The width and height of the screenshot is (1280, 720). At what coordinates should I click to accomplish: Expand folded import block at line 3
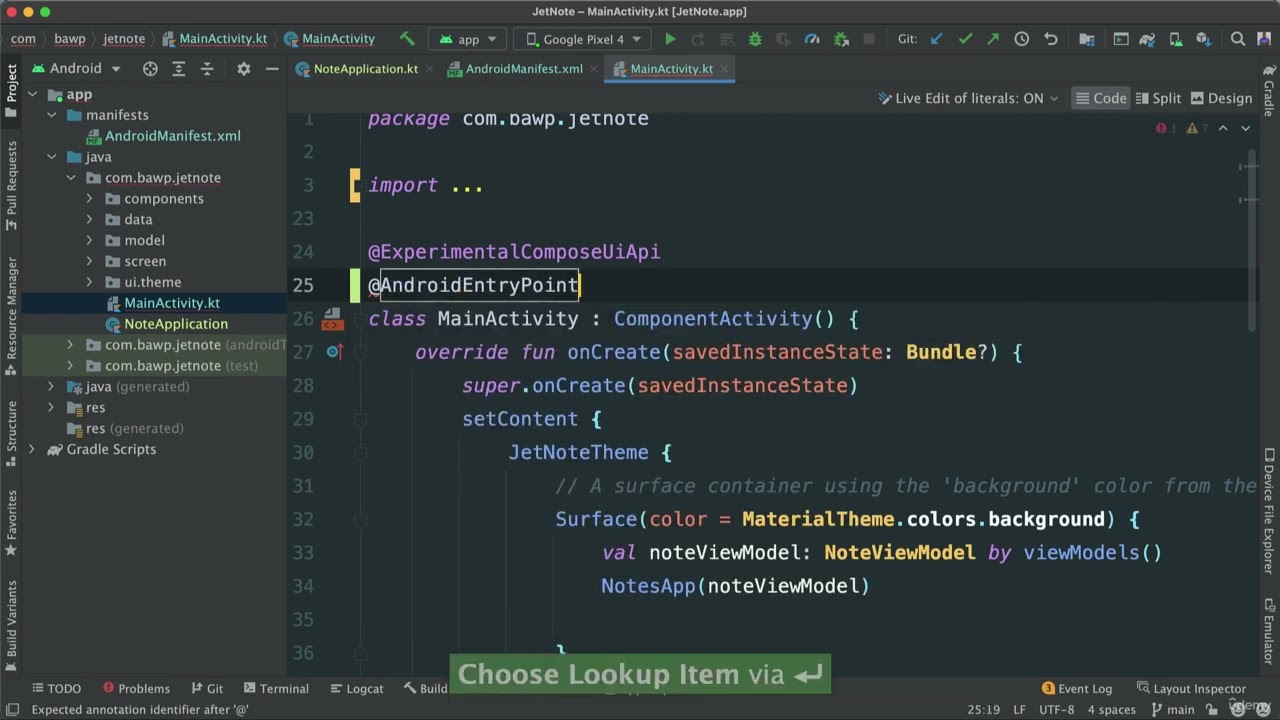coord(467,186)
